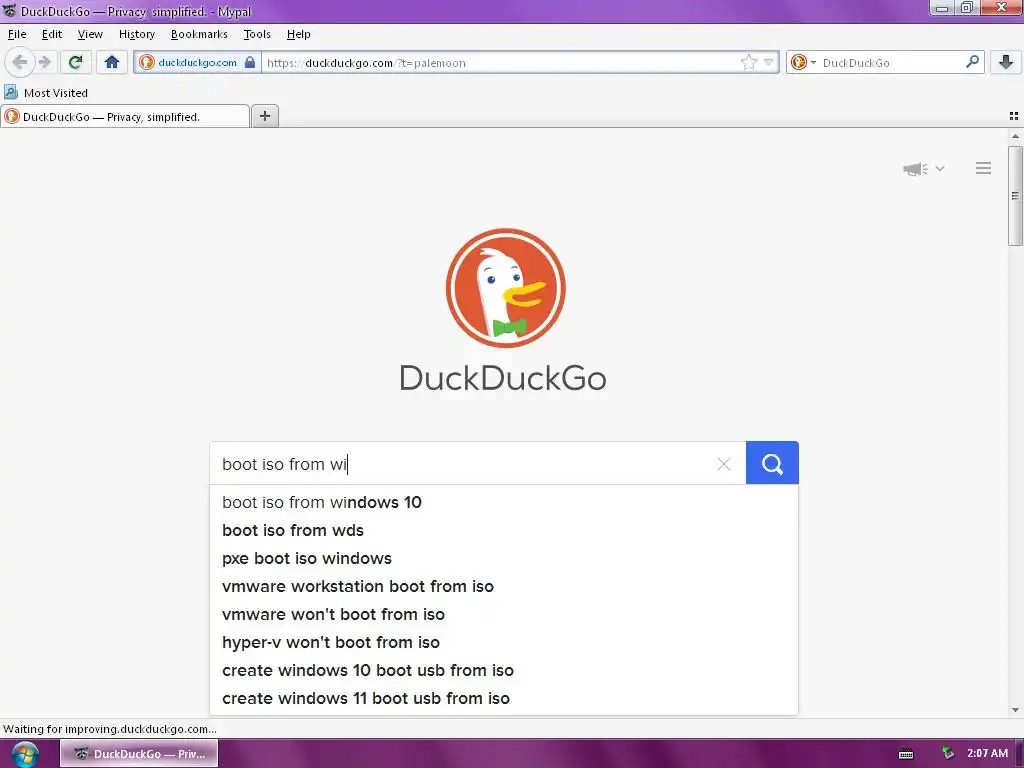
Task: Select suggestion "create windows 11 boot usb from iso"
Action: (x=504, y=699)
